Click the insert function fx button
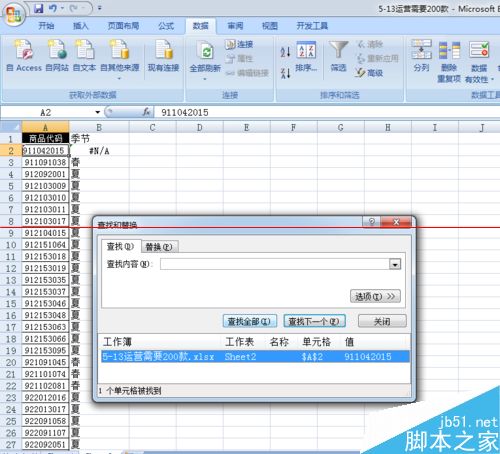This screenshot has width=500, height=454. pyautogui.click(x=146, y=112)
